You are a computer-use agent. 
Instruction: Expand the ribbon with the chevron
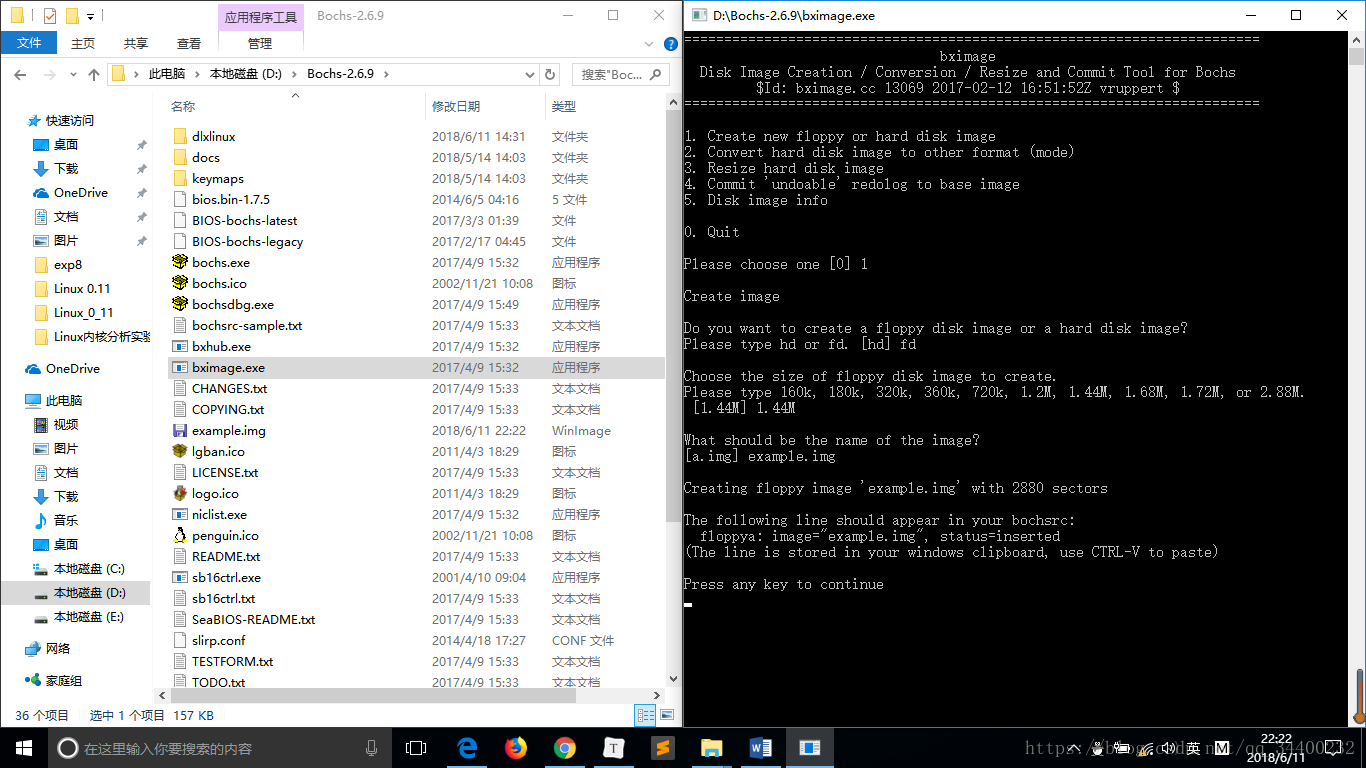[x=650, y=43]
